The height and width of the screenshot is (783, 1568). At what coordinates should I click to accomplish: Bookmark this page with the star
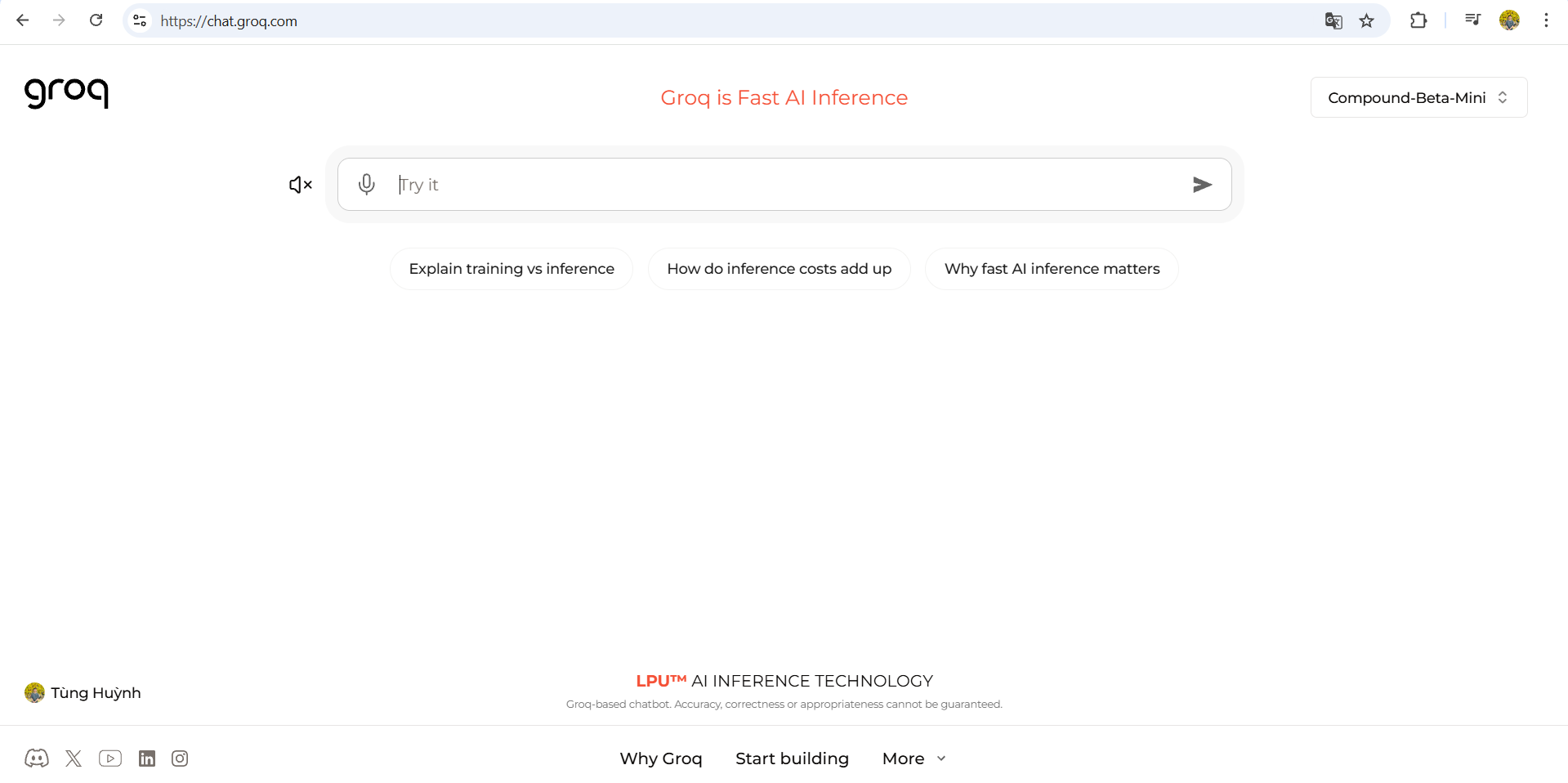pos(1367,20)
